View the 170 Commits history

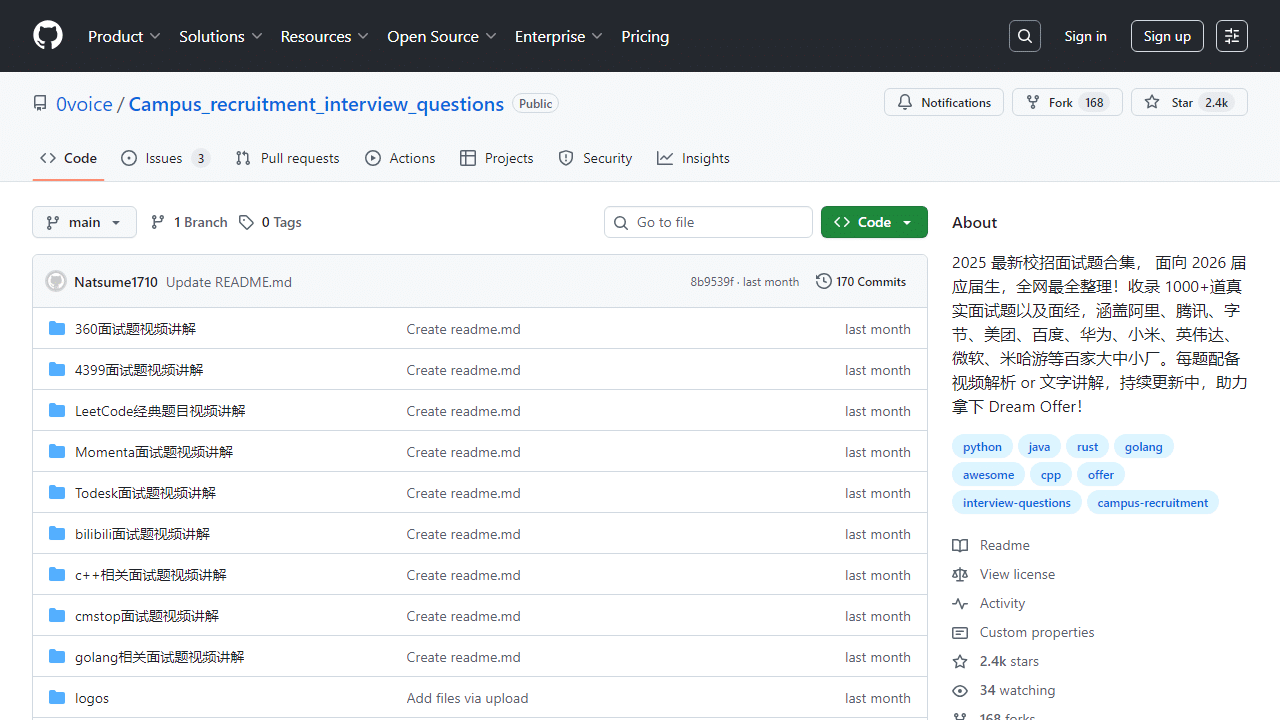coord(861,282)
